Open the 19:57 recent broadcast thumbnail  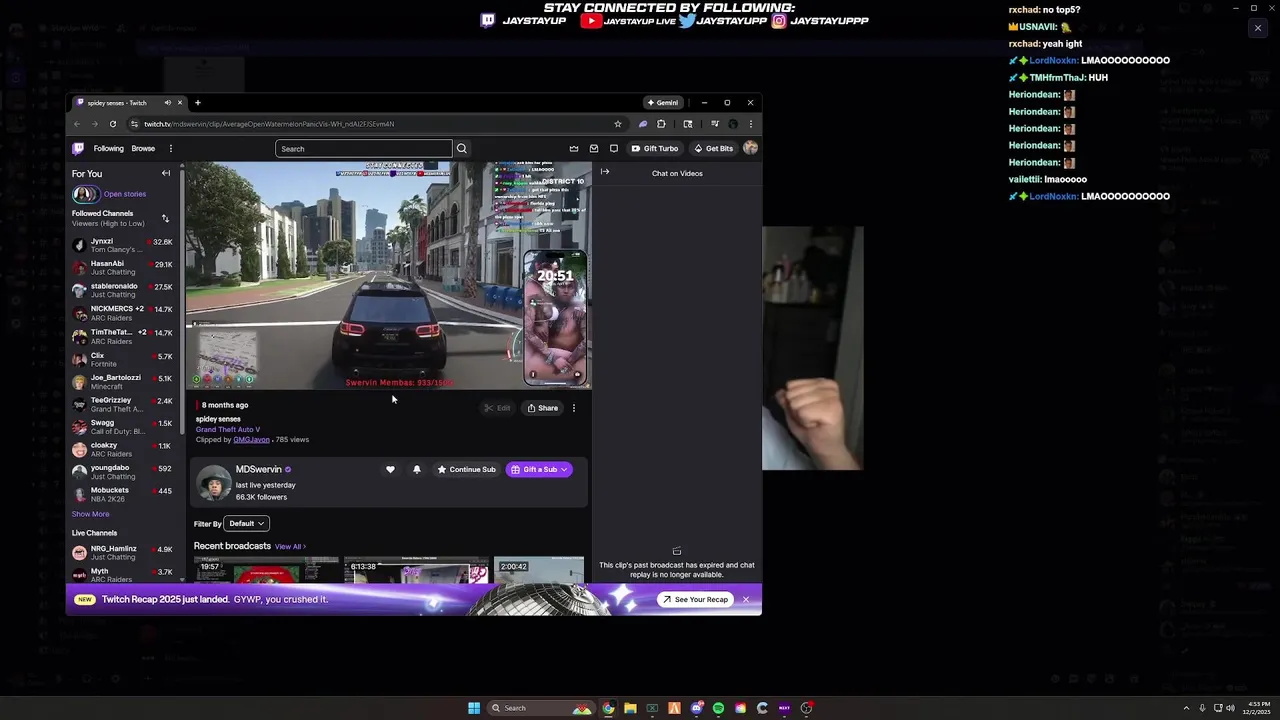[266, 570]
